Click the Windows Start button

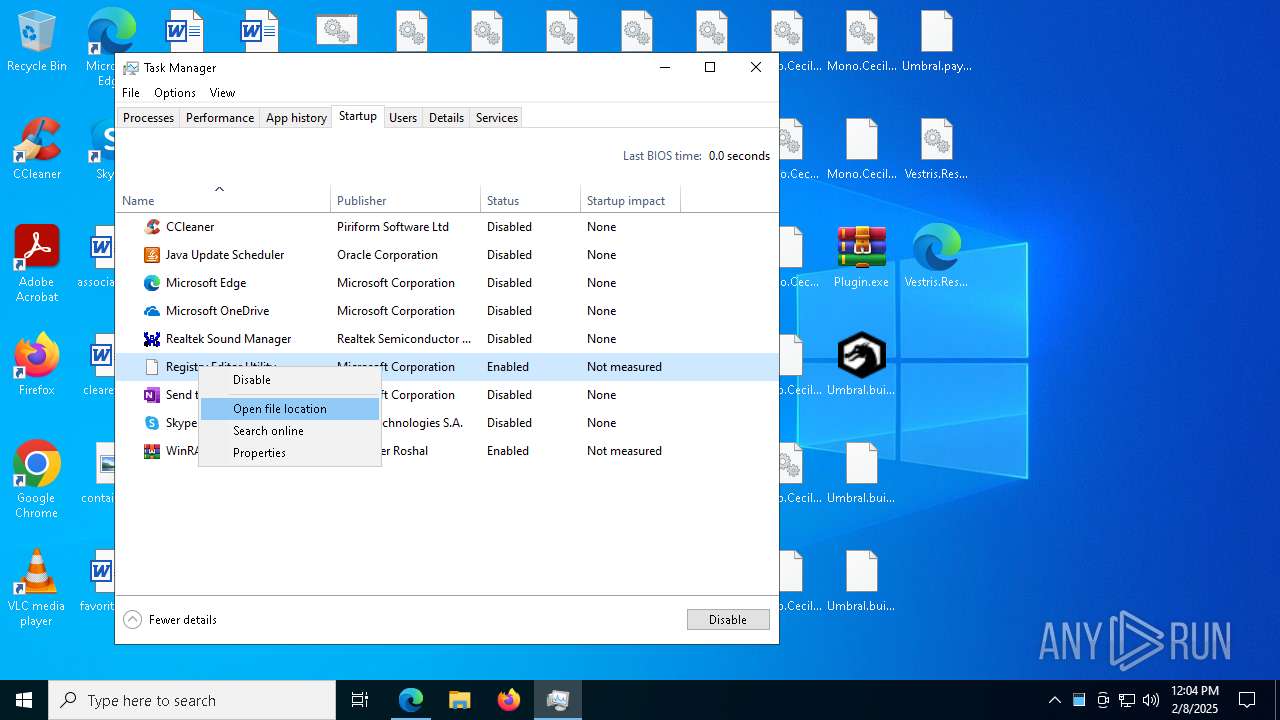pos(24,700)
